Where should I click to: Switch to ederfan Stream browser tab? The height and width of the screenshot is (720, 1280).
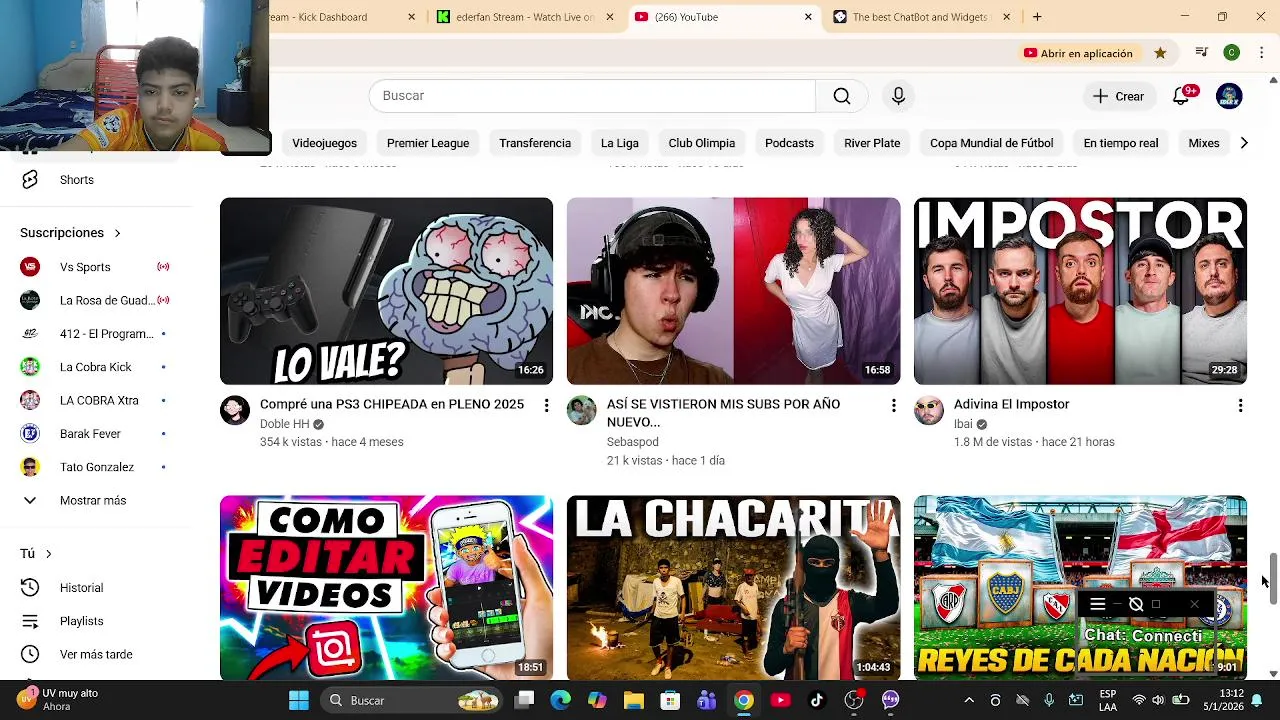(x=524, y=17)
